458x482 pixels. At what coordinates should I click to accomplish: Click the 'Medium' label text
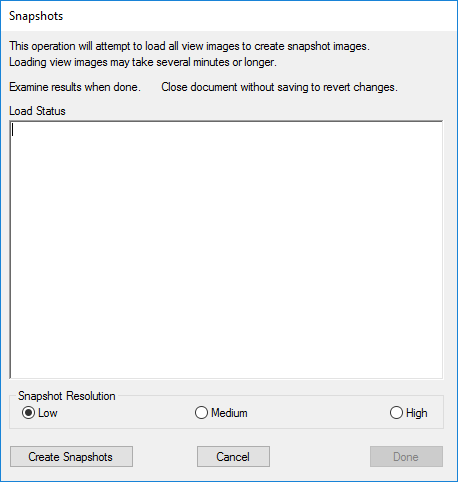(x=229, y=413)
